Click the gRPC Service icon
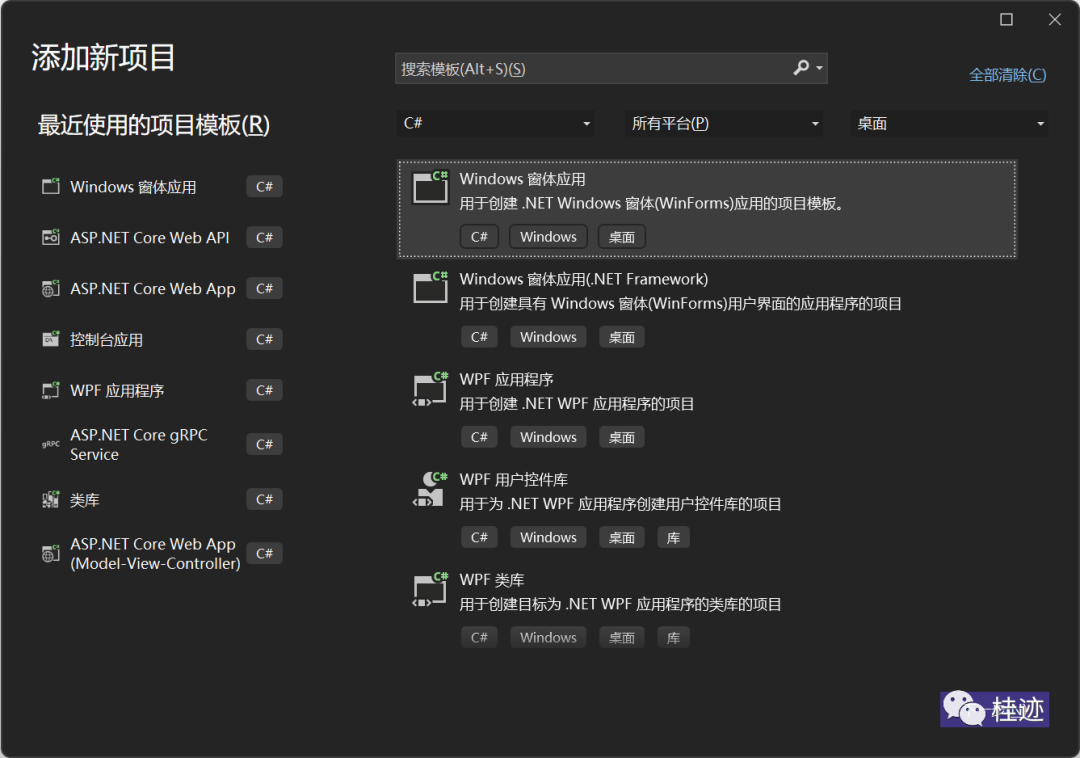The image size is (1080, 758). pos(51,444)
